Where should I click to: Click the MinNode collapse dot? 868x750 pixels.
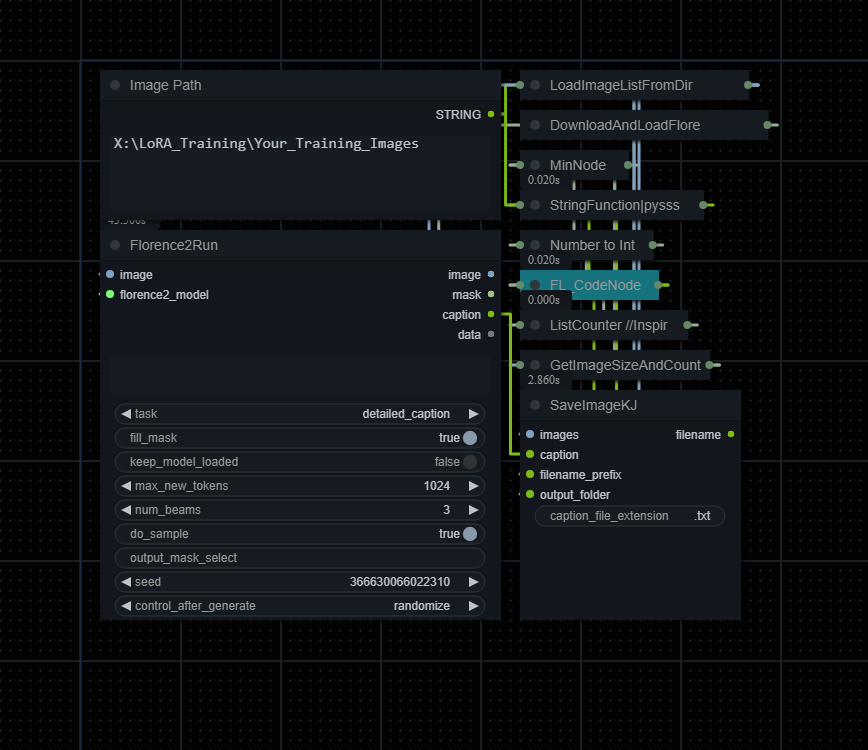[535, 165]
